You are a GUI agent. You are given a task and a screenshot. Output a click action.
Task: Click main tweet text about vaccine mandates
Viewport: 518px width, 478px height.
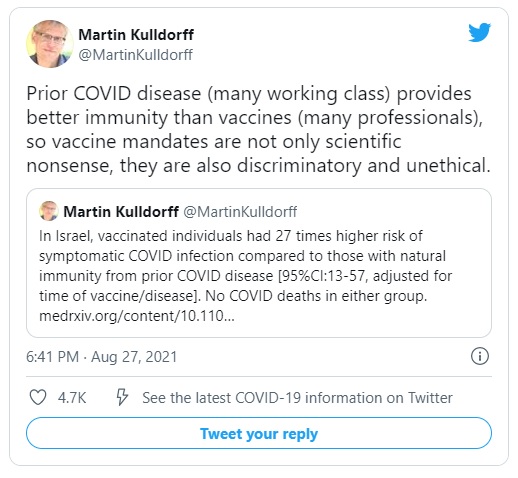coord(258,129)
